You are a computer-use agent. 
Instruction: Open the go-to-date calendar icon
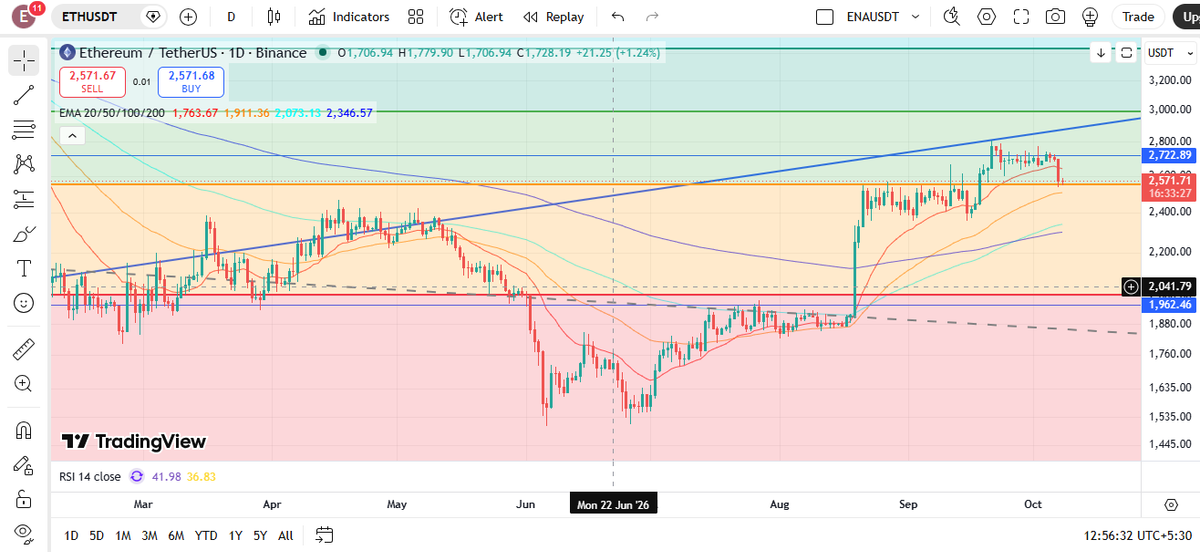pos(324,534)
